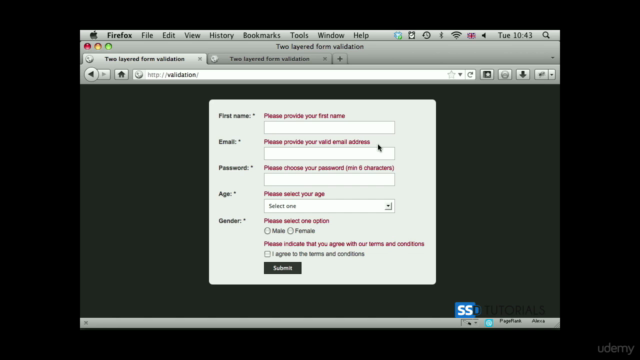The height and width of the screenshot is (360, 640).
Task: Click the First name input field
Action: tap(329, 127)
